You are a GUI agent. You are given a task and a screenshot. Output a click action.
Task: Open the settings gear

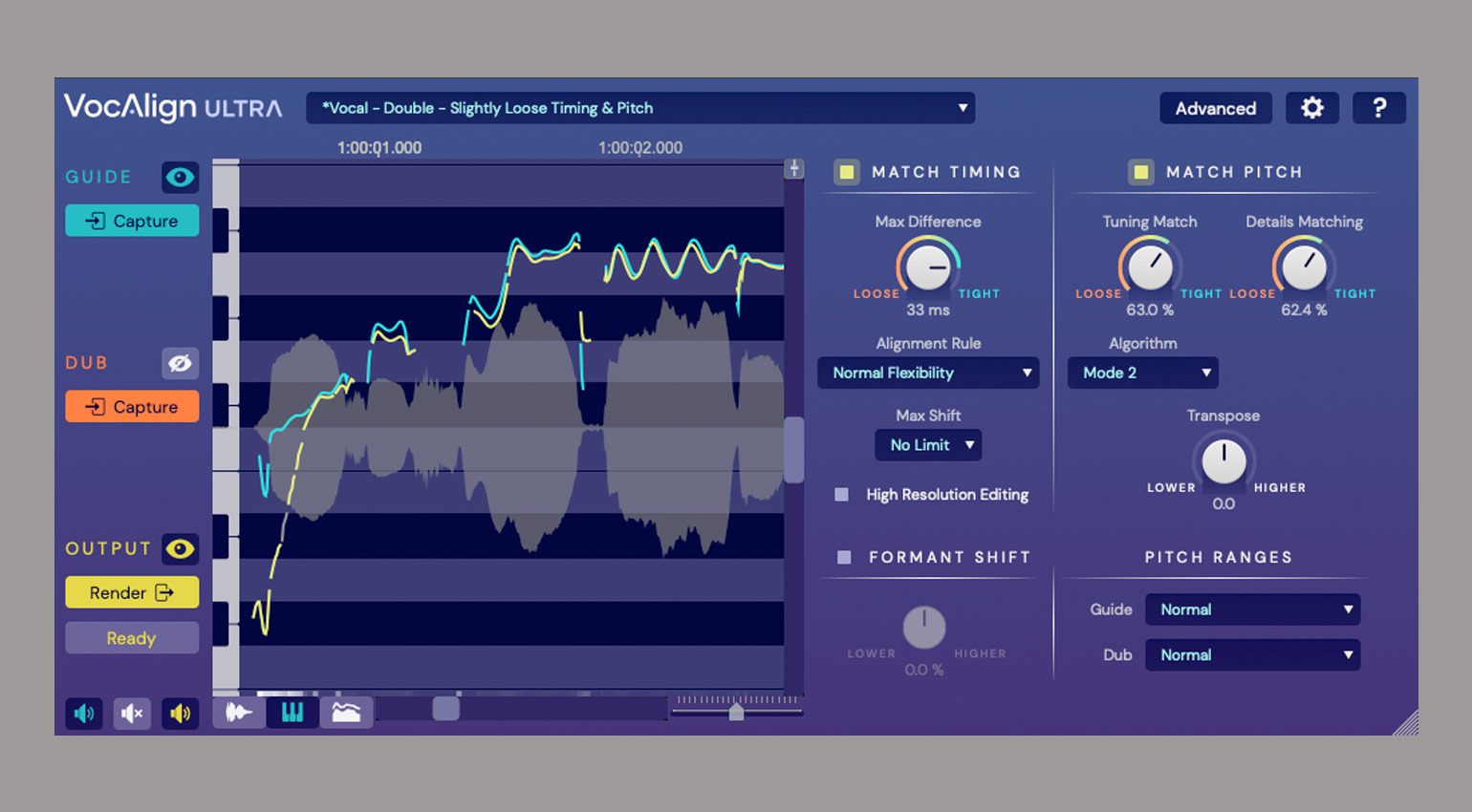tap(1311, 108)
